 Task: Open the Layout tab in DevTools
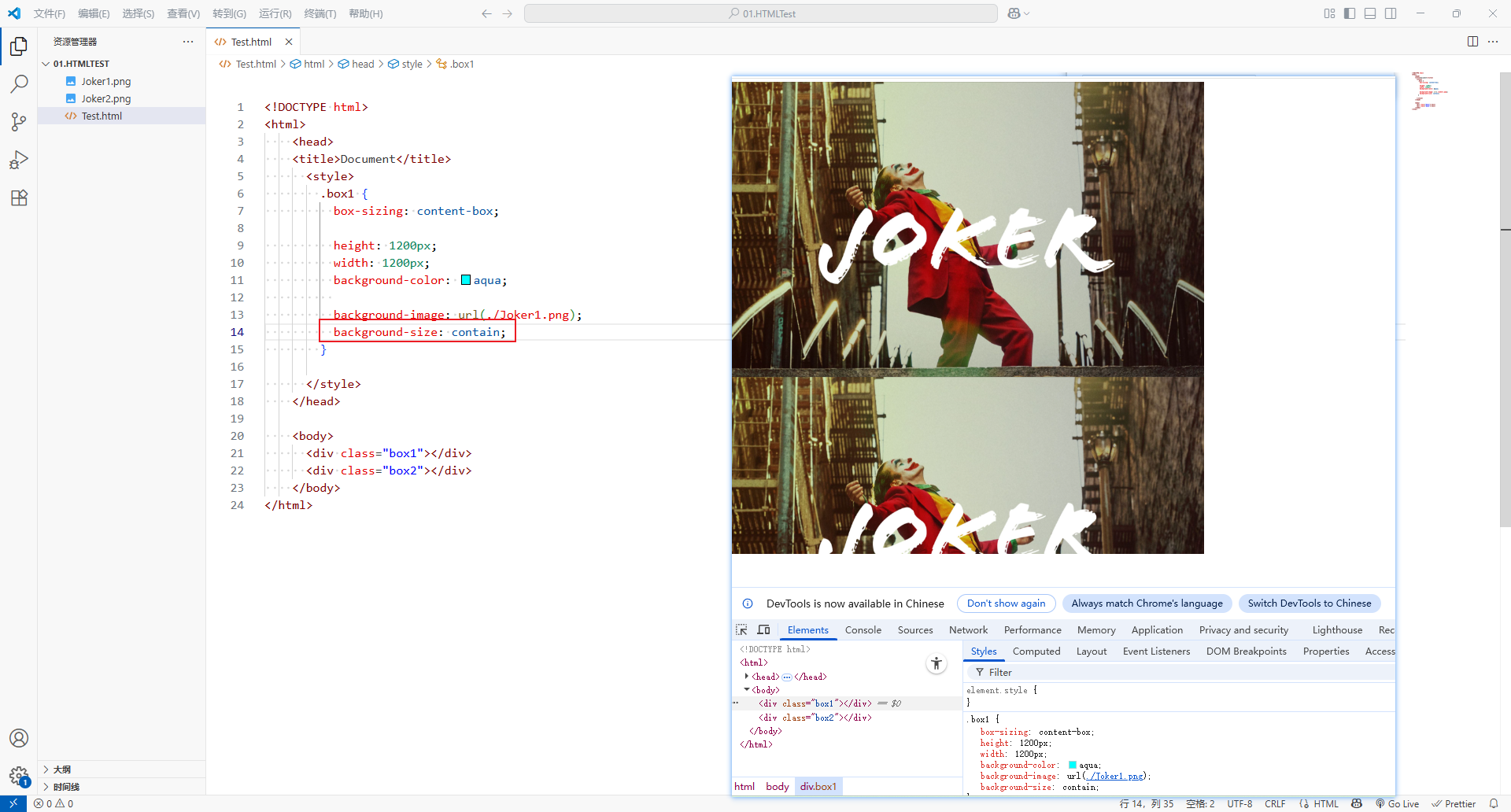point(1092,651)
